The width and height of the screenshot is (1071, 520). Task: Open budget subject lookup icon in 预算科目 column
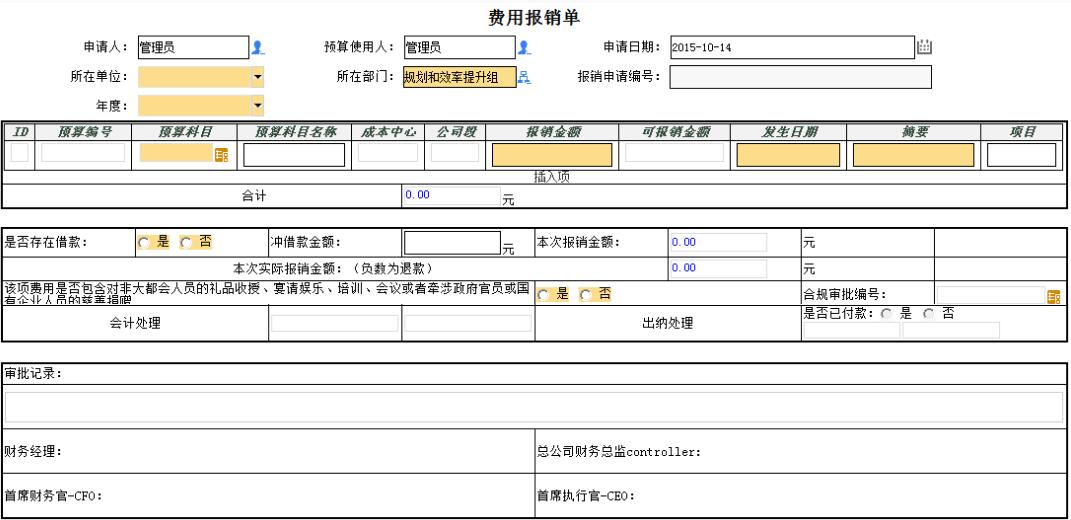(221, 155)
